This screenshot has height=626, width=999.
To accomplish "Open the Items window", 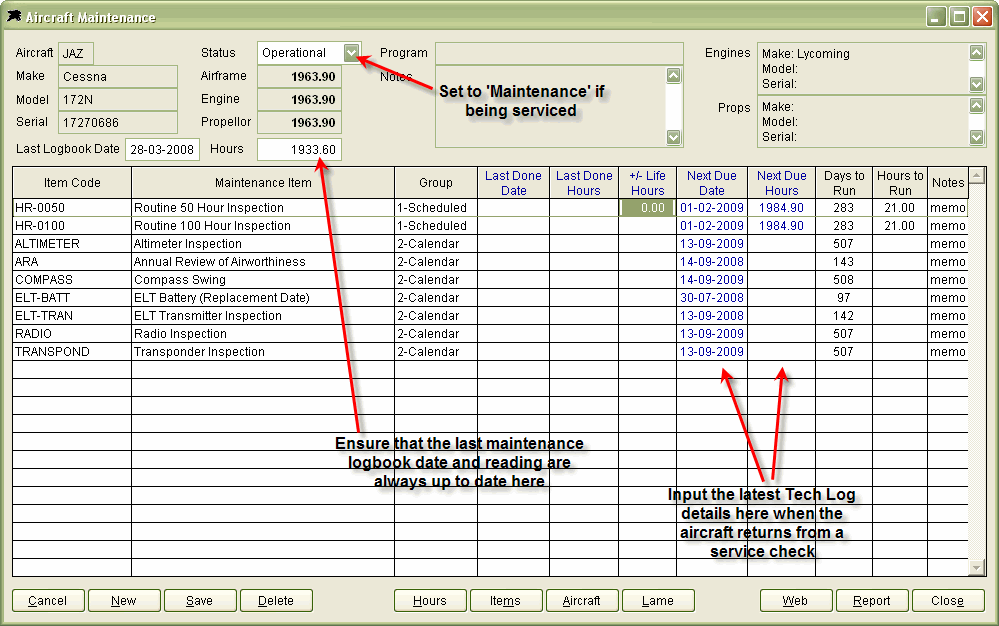I will pyautogui.click(x=506, y=601).
